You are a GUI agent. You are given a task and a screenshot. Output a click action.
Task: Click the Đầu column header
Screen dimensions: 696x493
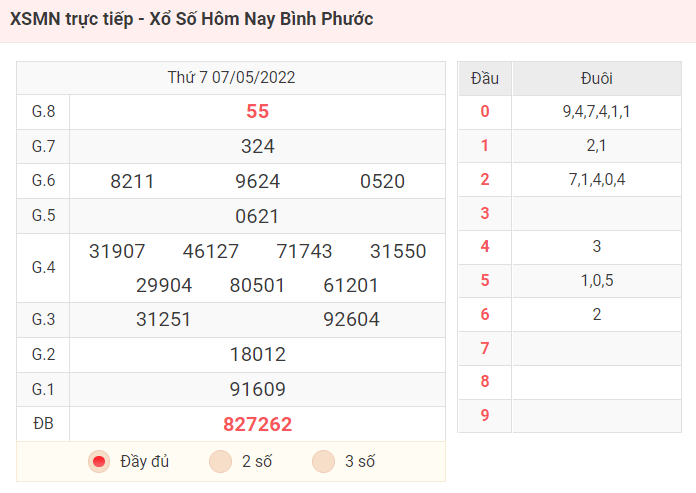point(485,79)
